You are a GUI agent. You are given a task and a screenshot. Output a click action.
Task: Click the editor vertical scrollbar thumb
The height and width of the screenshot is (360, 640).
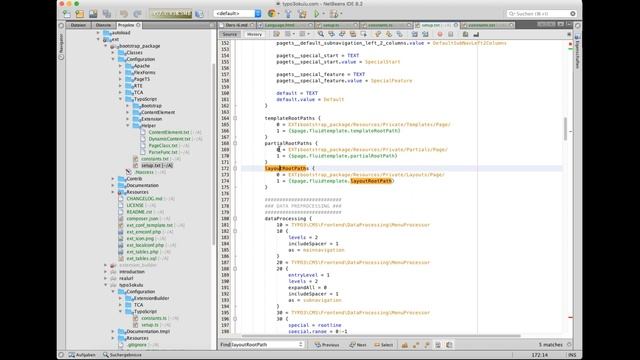(565, 129)
